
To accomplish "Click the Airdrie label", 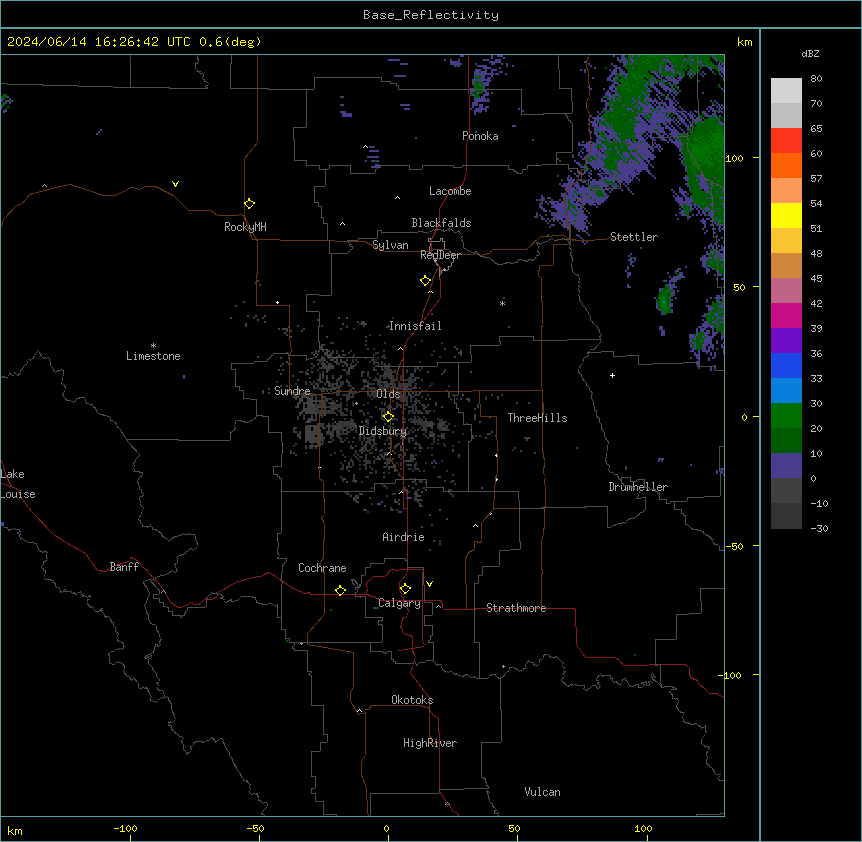I will pyautogui.click(x=403, y=537).
